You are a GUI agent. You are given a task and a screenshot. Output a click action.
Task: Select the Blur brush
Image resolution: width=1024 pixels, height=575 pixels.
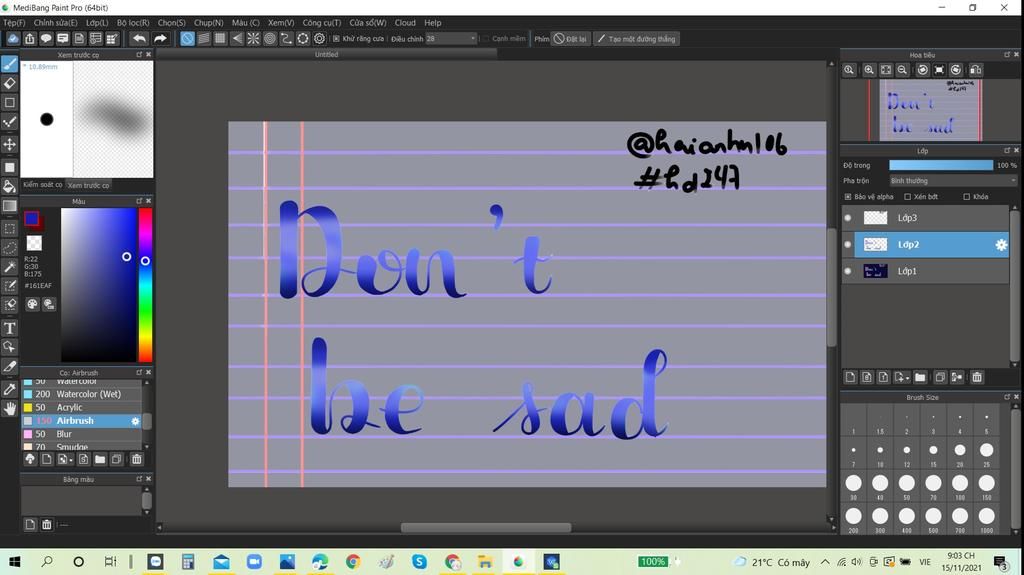coord(82,434)
